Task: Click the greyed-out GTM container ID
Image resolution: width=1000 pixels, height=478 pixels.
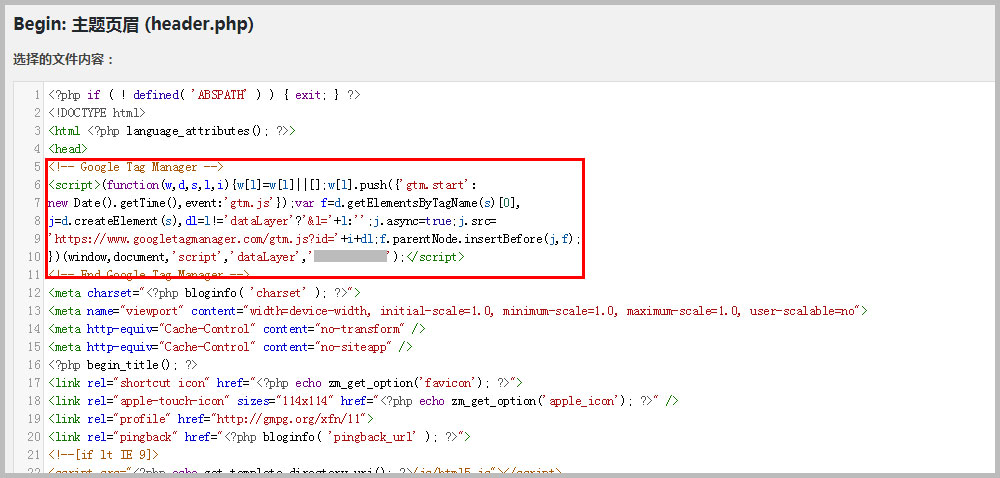Action: coord(350,257)
